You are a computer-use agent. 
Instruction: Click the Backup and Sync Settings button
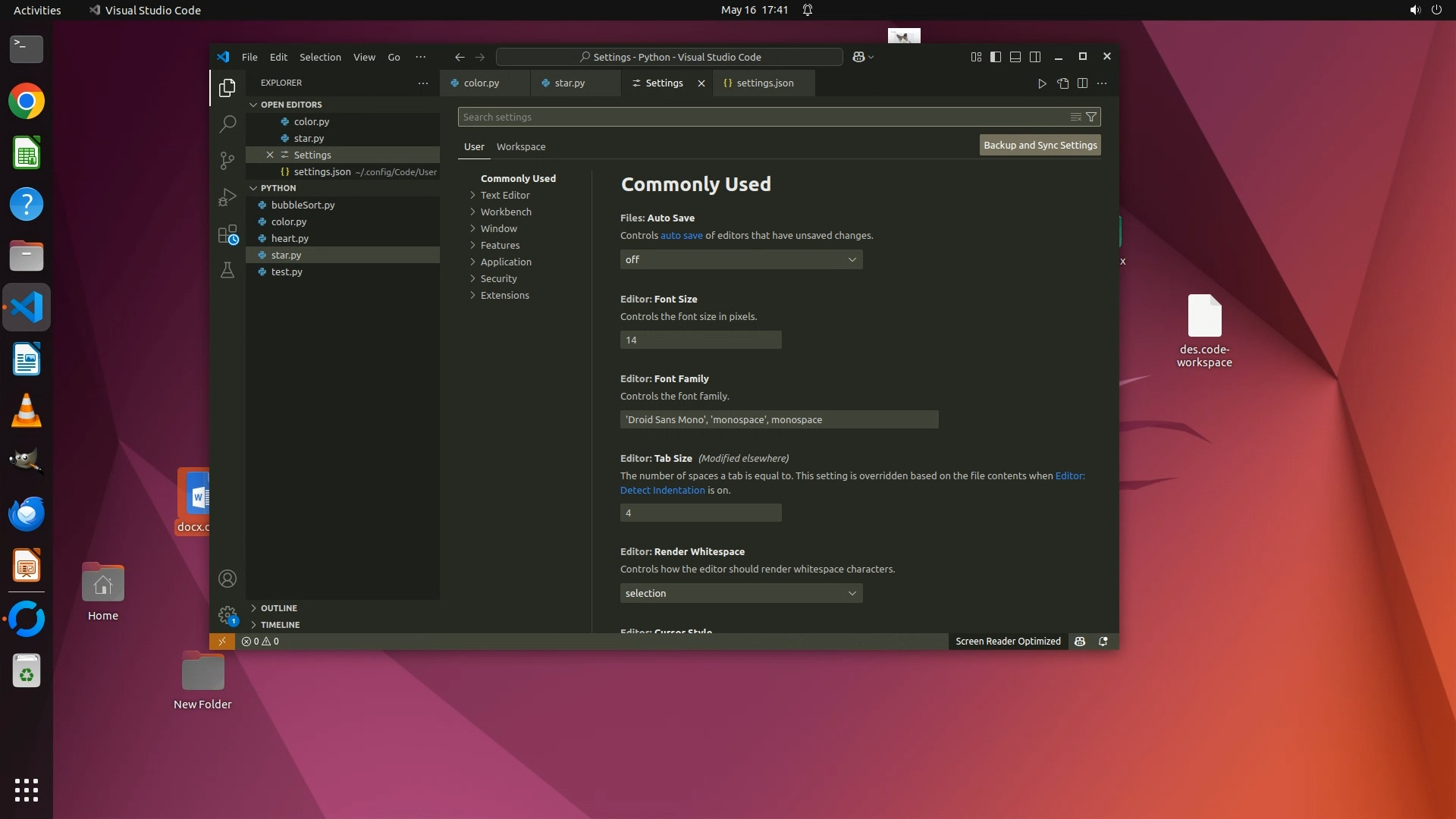pyautogui.click(x=1040, y=145)
